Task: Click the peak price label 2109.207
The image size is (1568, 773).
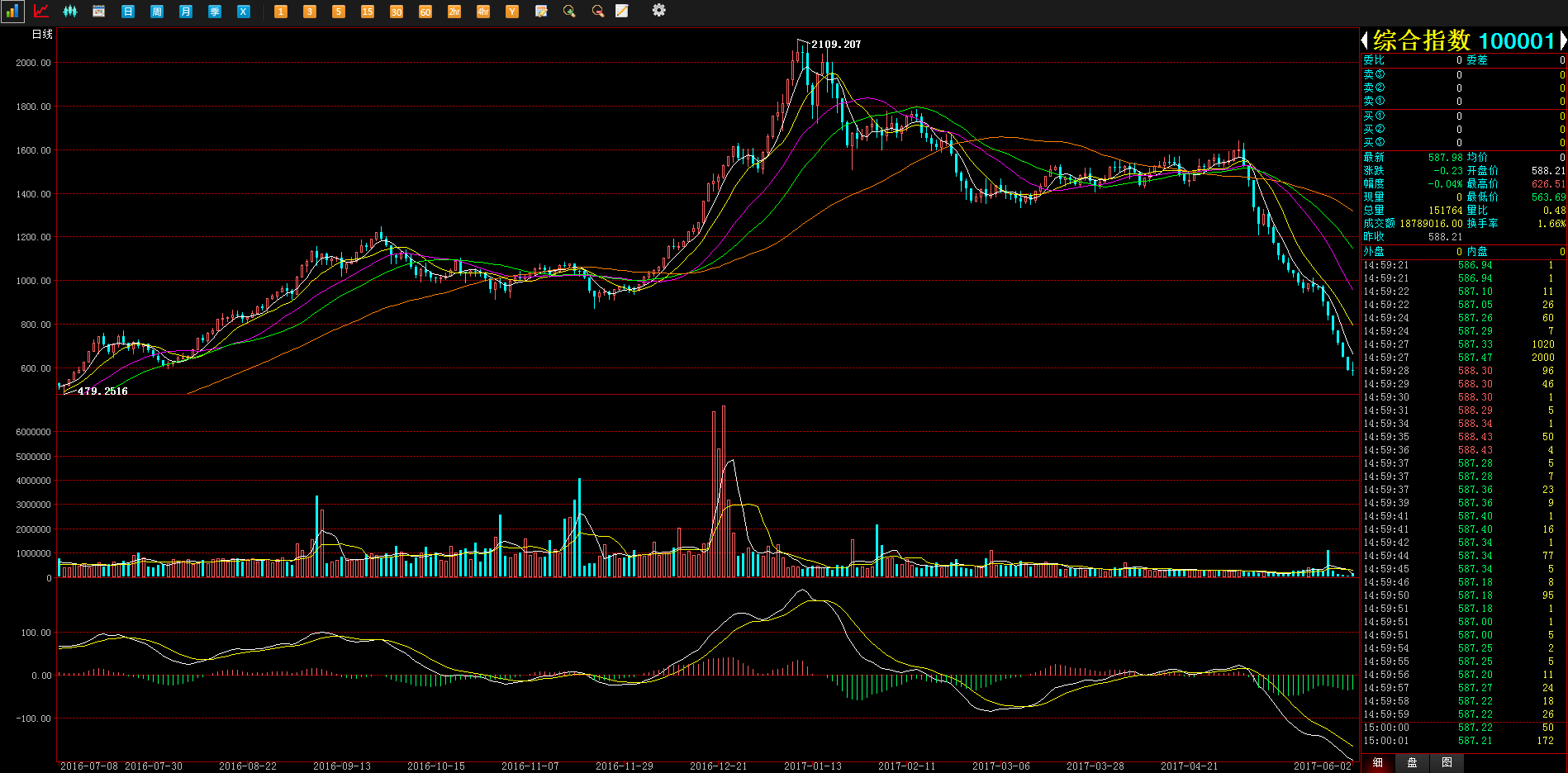Action: [836, 45]
